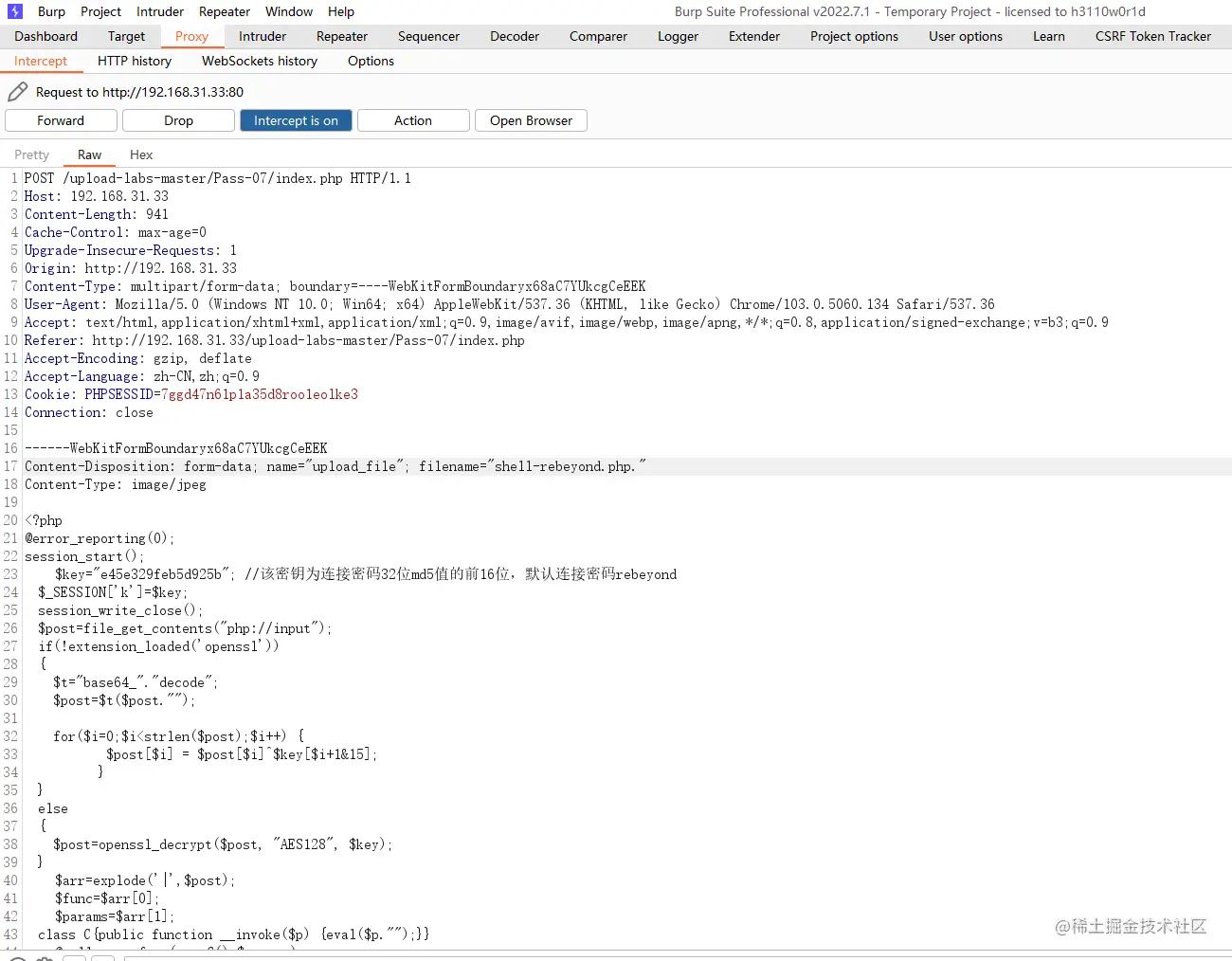The width and height of the screenshot is (1232, 961).
Task: Click the '<?php' opening tag line
Action: (44, 520)
